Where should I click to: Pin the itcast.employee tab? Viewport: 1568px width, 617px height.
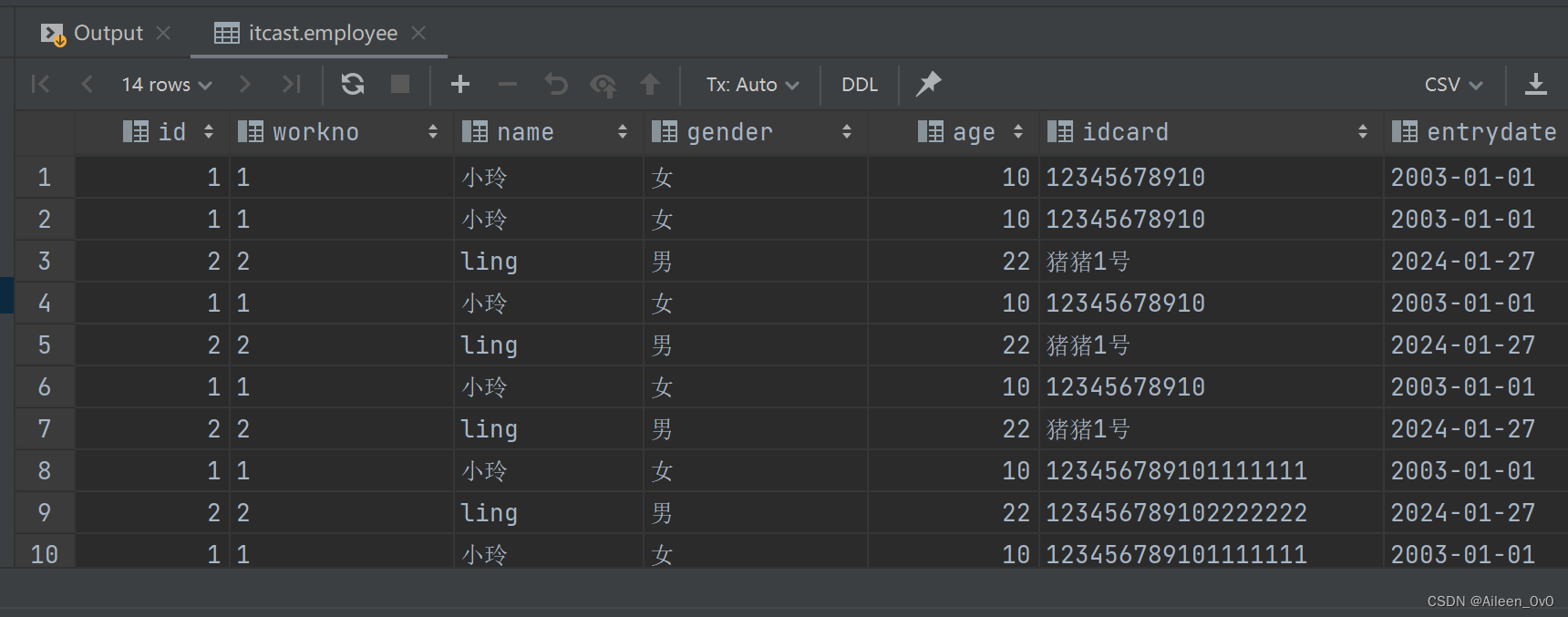(928, 84)
